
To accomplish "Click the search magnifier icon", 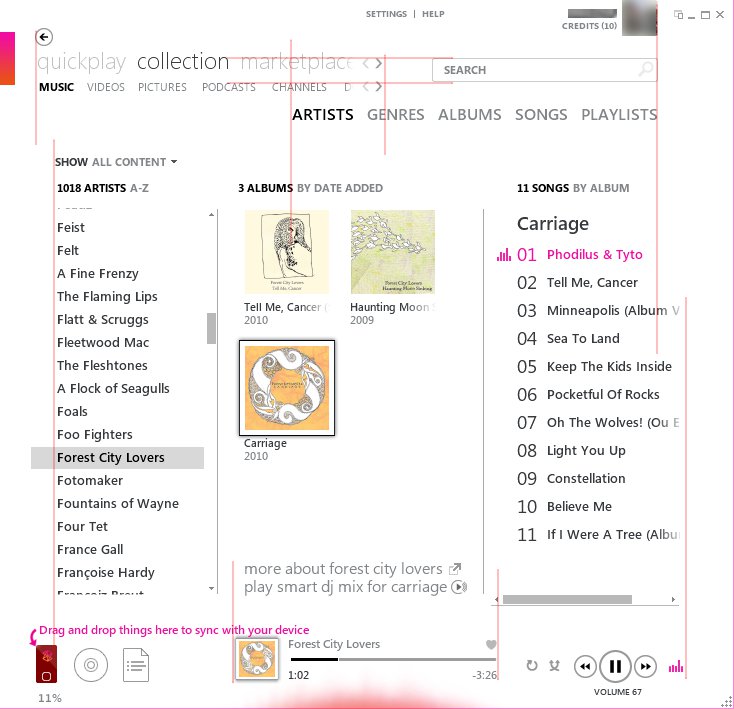I will (646, 69).
